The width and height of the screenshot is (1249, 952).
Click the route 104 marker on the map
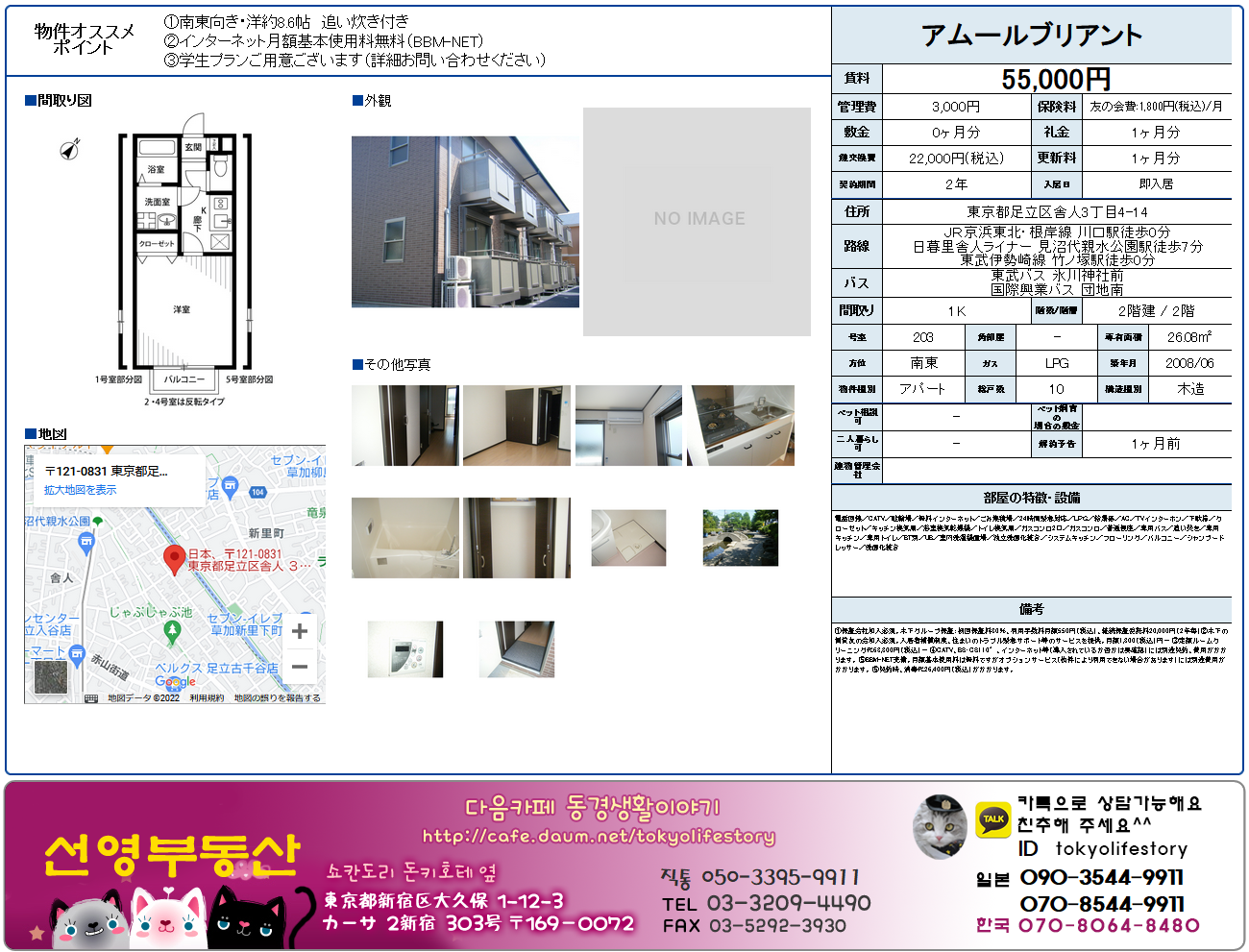coord(257,492)
